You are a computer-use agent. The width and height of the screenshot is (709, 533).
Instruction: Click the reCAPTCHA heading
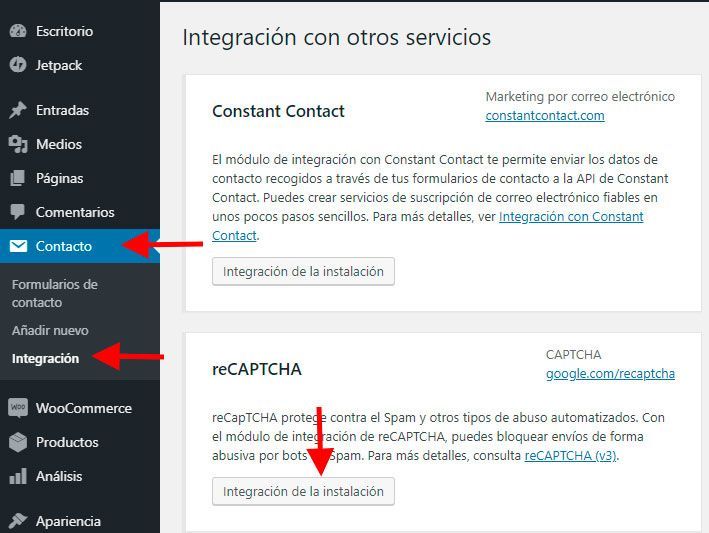[x=257, y=369]
